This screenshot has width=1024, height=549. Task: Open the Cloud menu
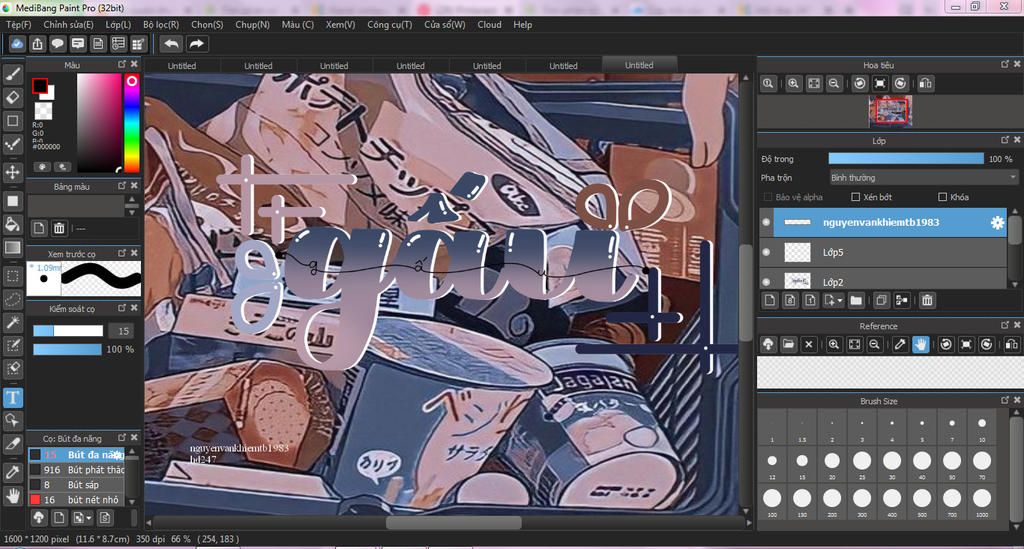click(489, 24)
